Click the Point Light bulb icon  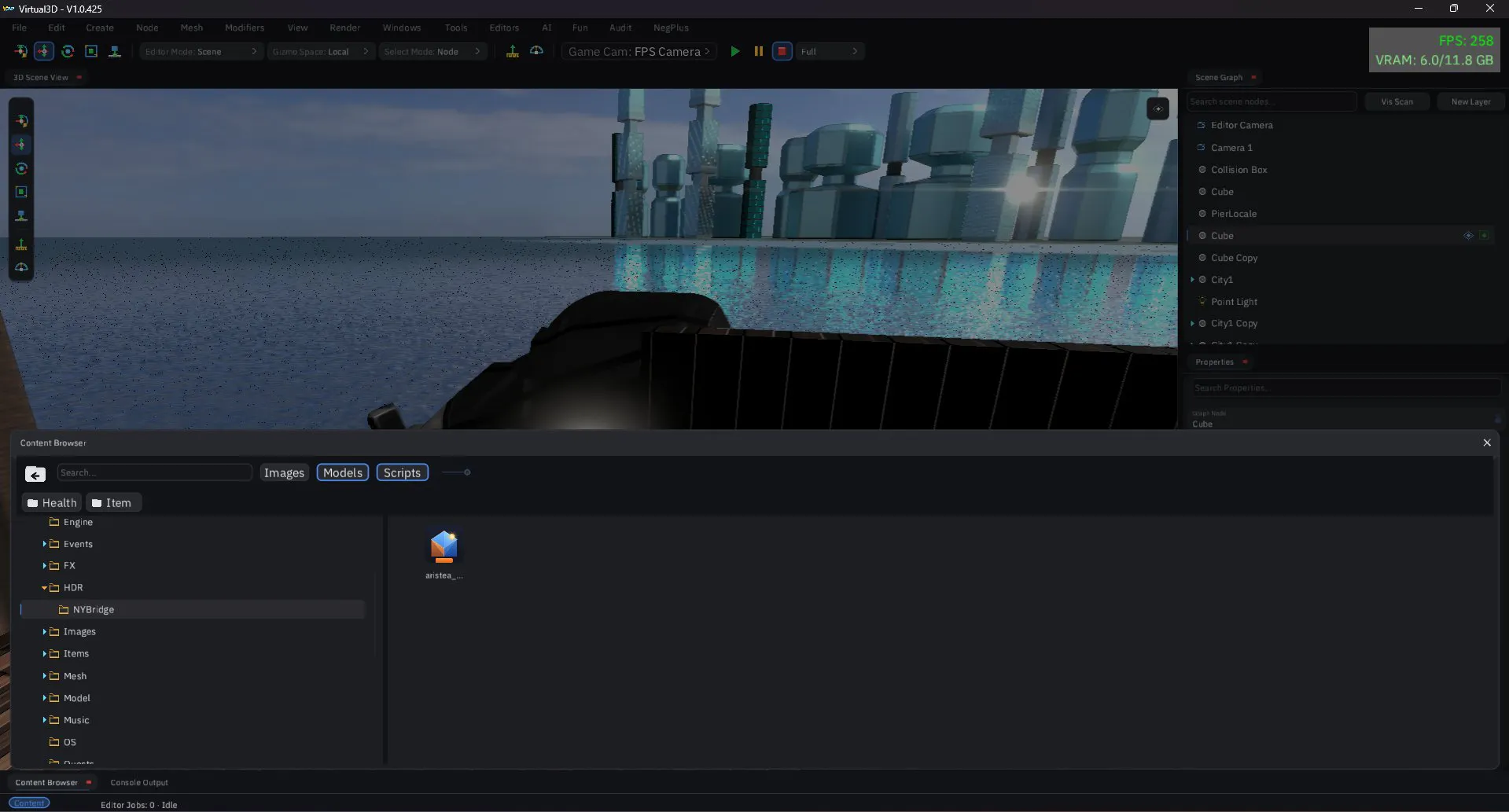[1202, 301]
